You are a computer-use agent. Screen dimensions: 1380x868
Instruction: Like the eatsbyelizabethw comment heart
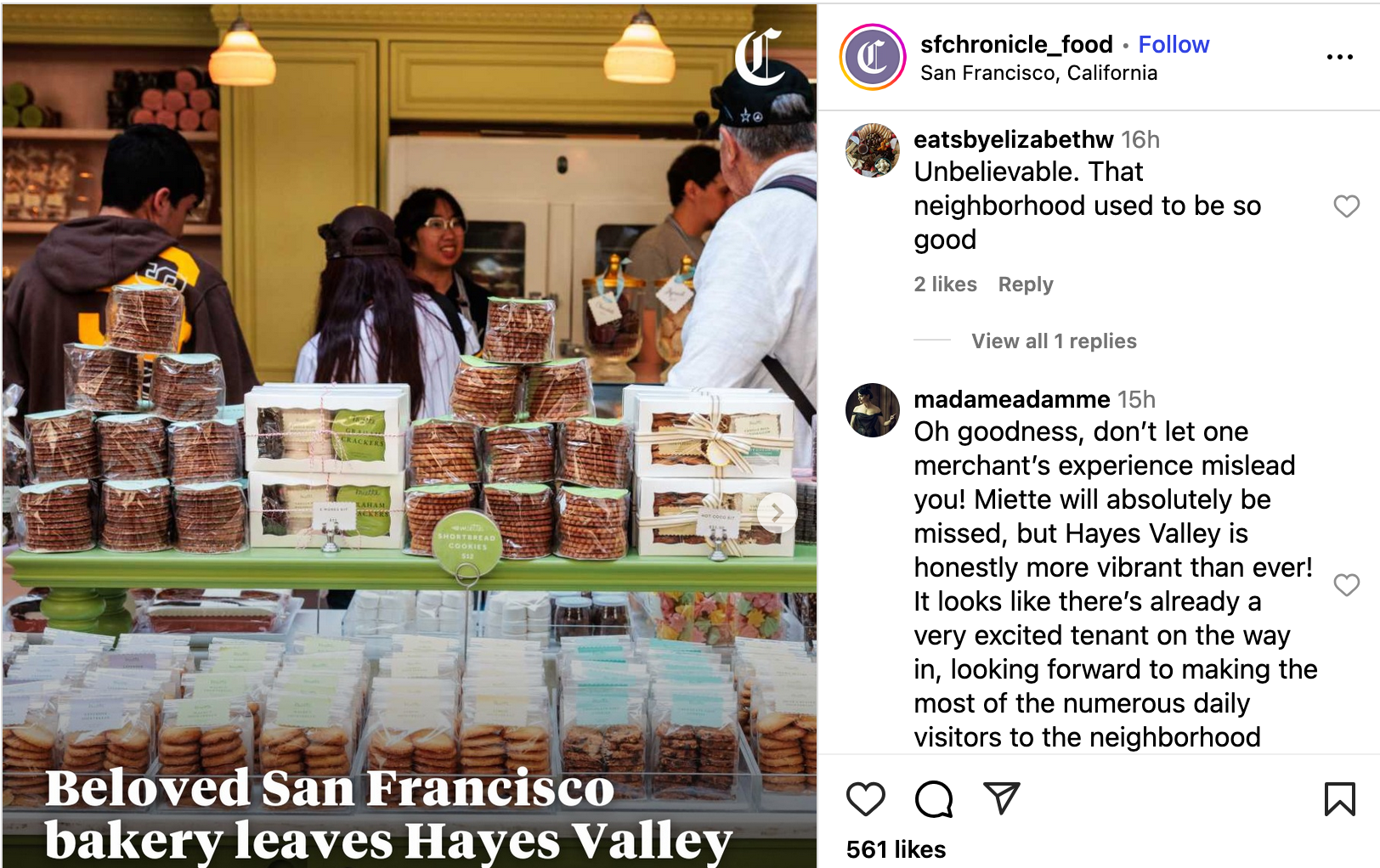tap(1346, 206)
